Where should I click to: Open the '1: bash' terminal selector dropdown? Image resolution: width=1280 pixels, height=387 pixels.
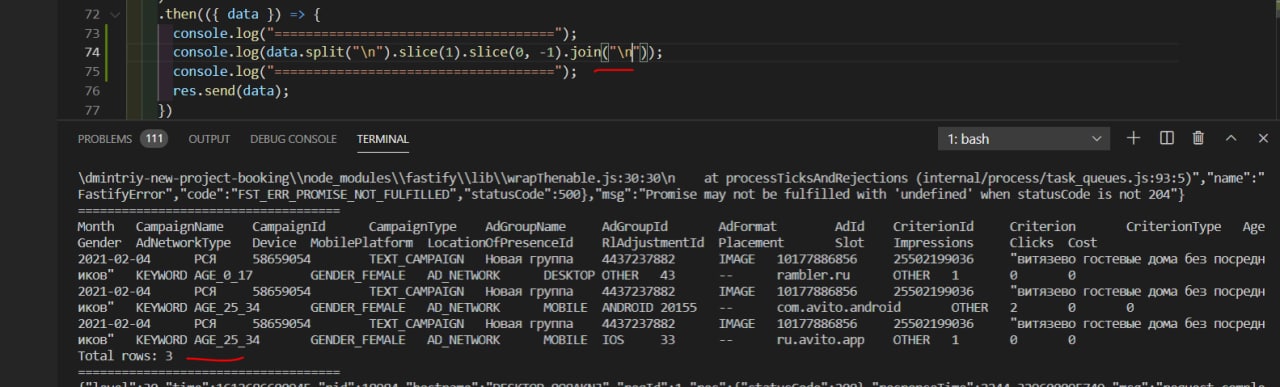pyautogui.click(x=1024, y=139)
